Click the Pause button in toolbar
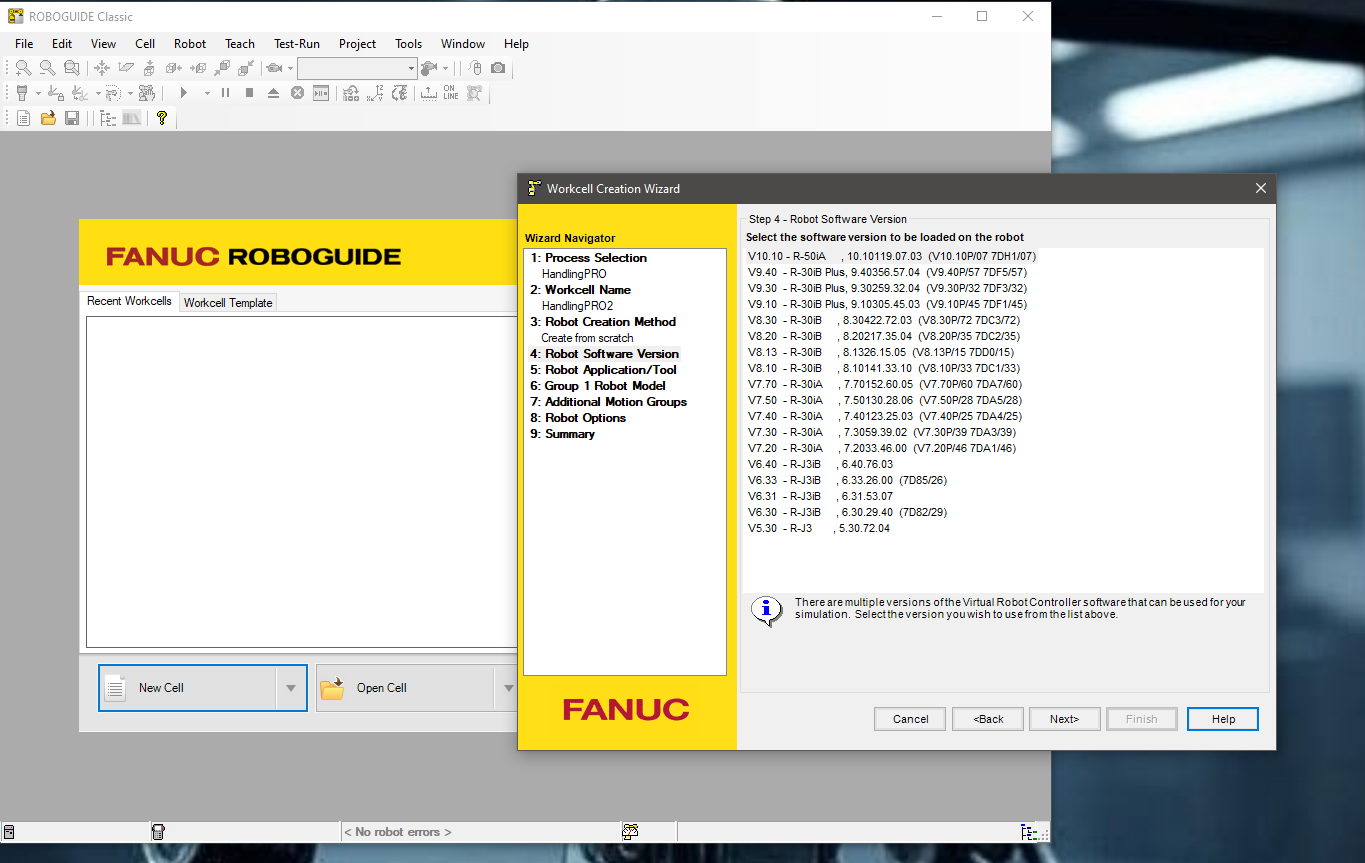This screenshot has width=1365, height=863. click(225, 93)
